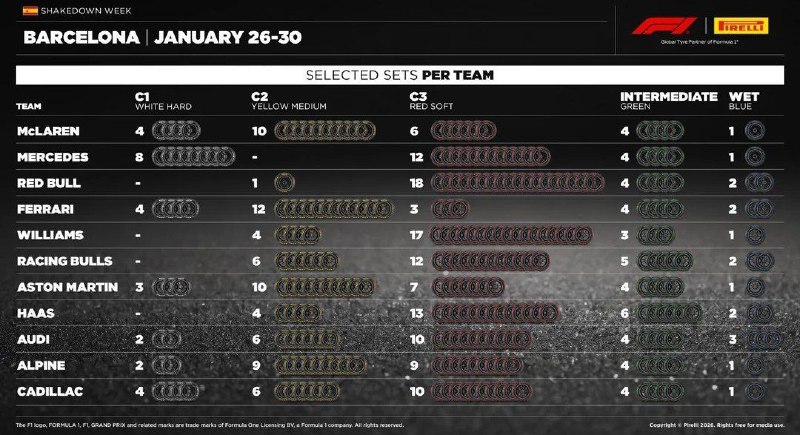Click the Racing Bulls team name

[61, 261]
